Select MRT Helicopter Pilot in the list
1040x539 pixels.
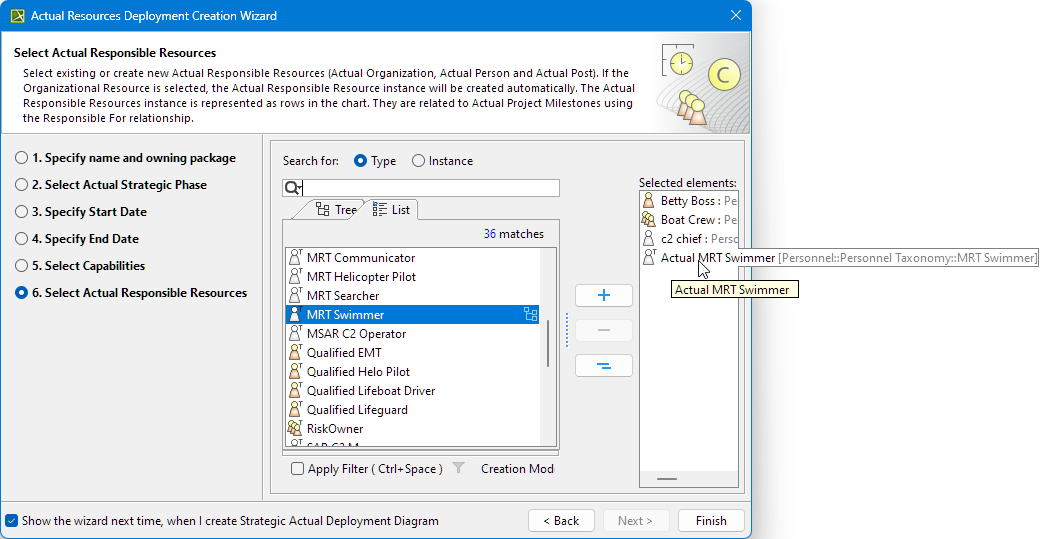360,277
